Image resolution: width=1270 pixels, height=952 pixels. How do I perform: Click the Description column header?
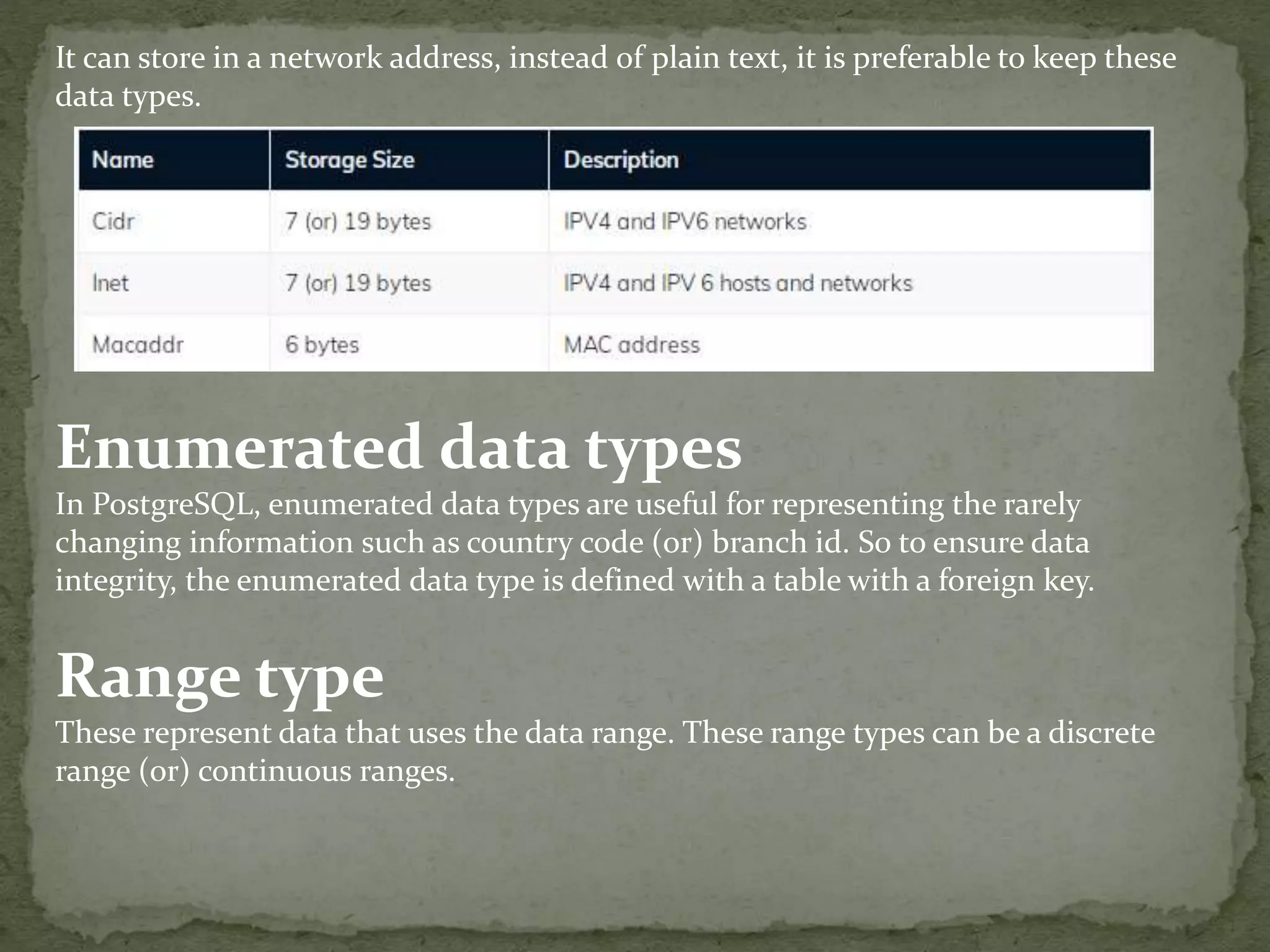click(x=850, y=160)
